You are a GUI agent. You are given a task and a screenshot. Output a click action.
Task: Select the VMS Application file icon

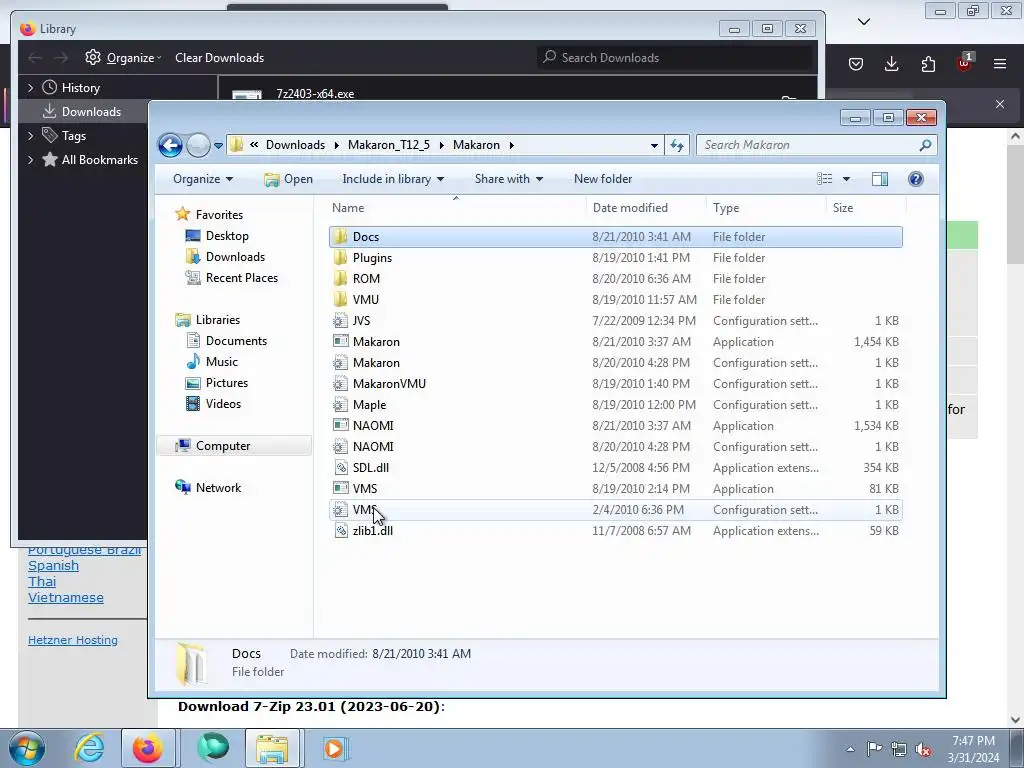[x=340, y=488]
